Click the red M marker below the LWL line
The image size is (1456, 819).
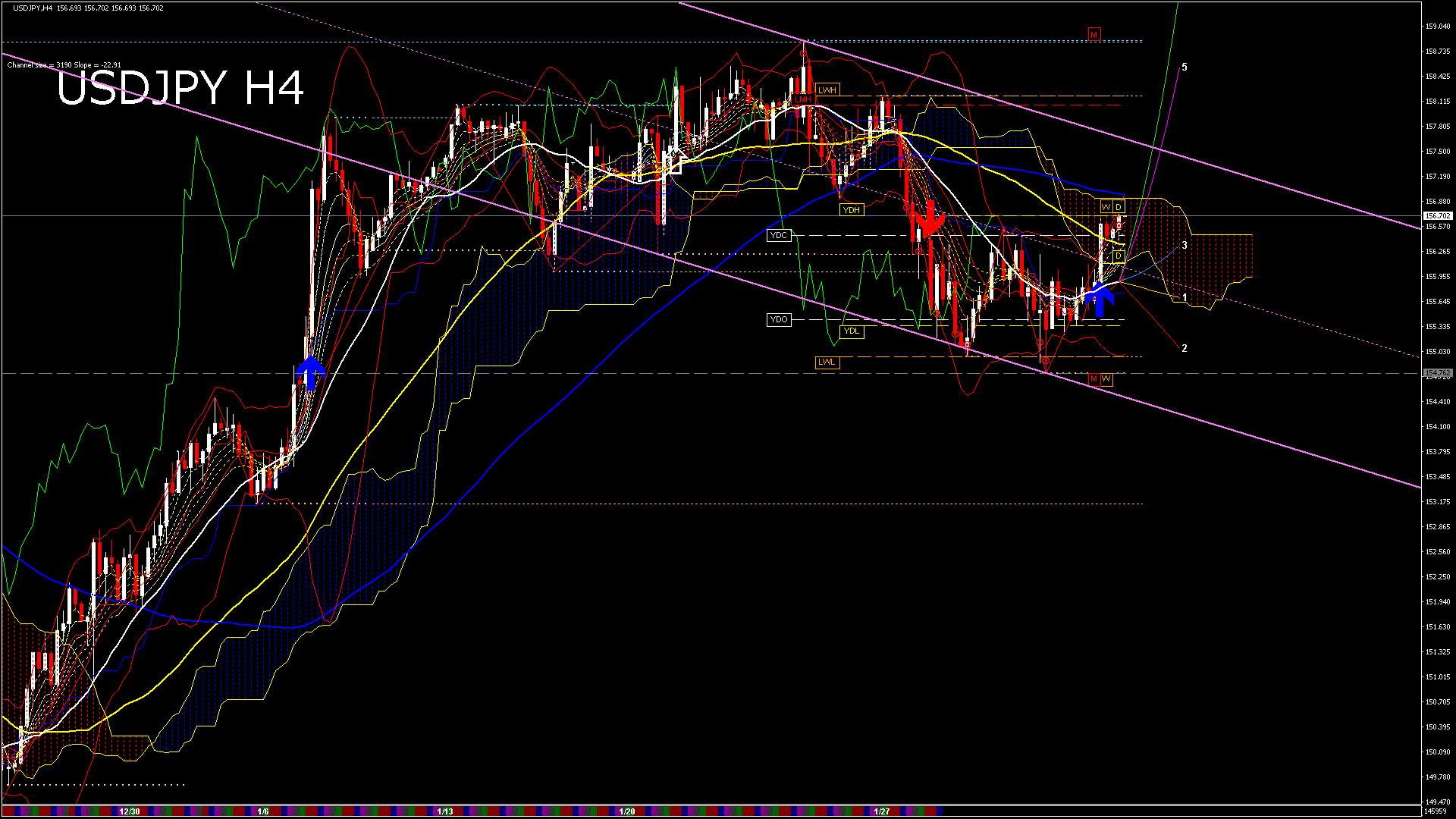pyautogui.click(x=1094, y=379)
